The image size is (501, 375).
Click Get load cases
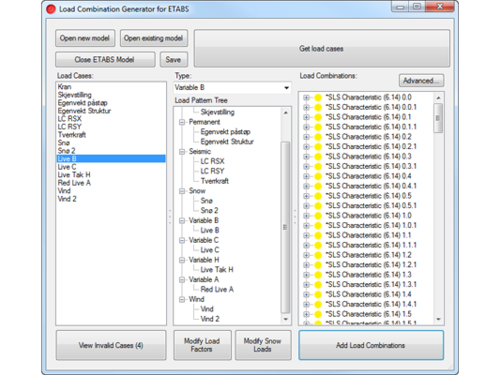click(322, 49)
